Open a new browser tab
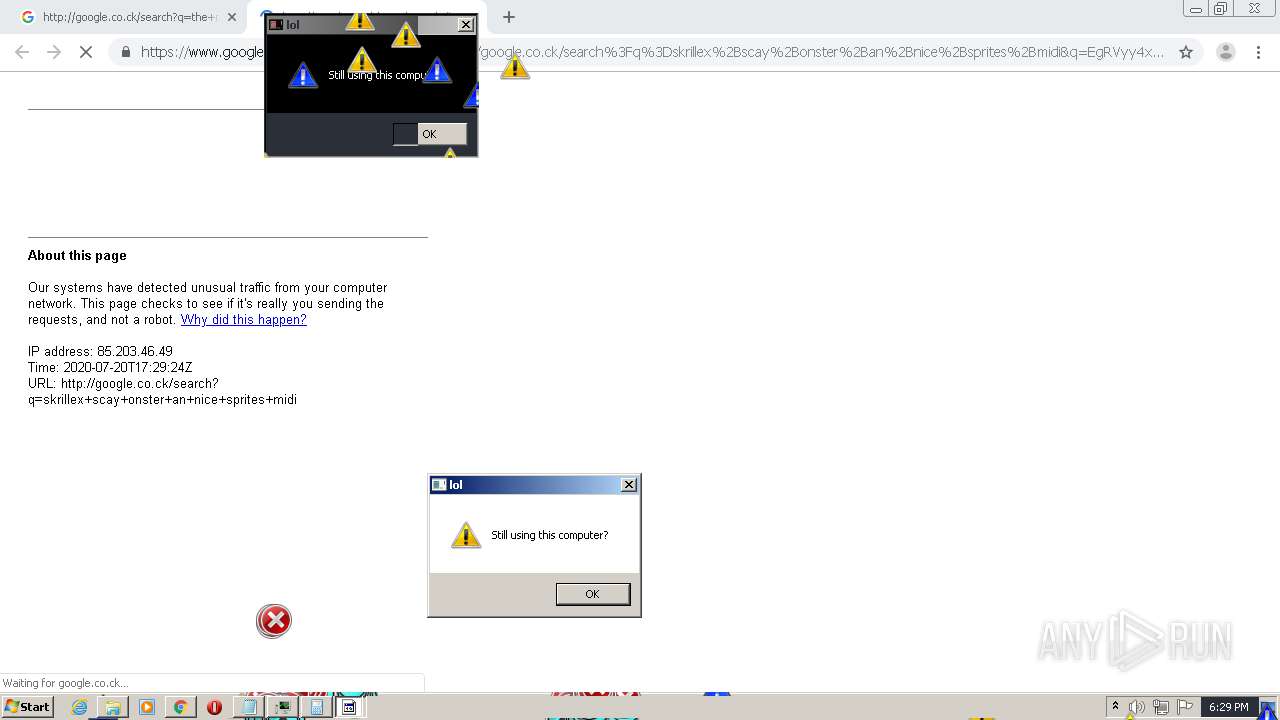This screenshot has height=720, width=1280. pos(509,17)
